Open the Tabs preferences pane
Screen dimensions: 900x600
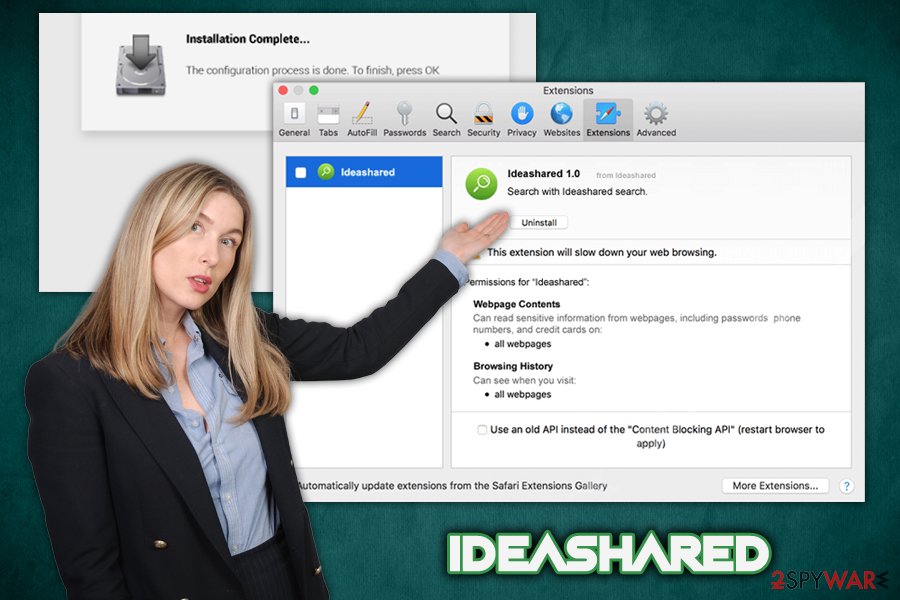(x=328, y=120)
